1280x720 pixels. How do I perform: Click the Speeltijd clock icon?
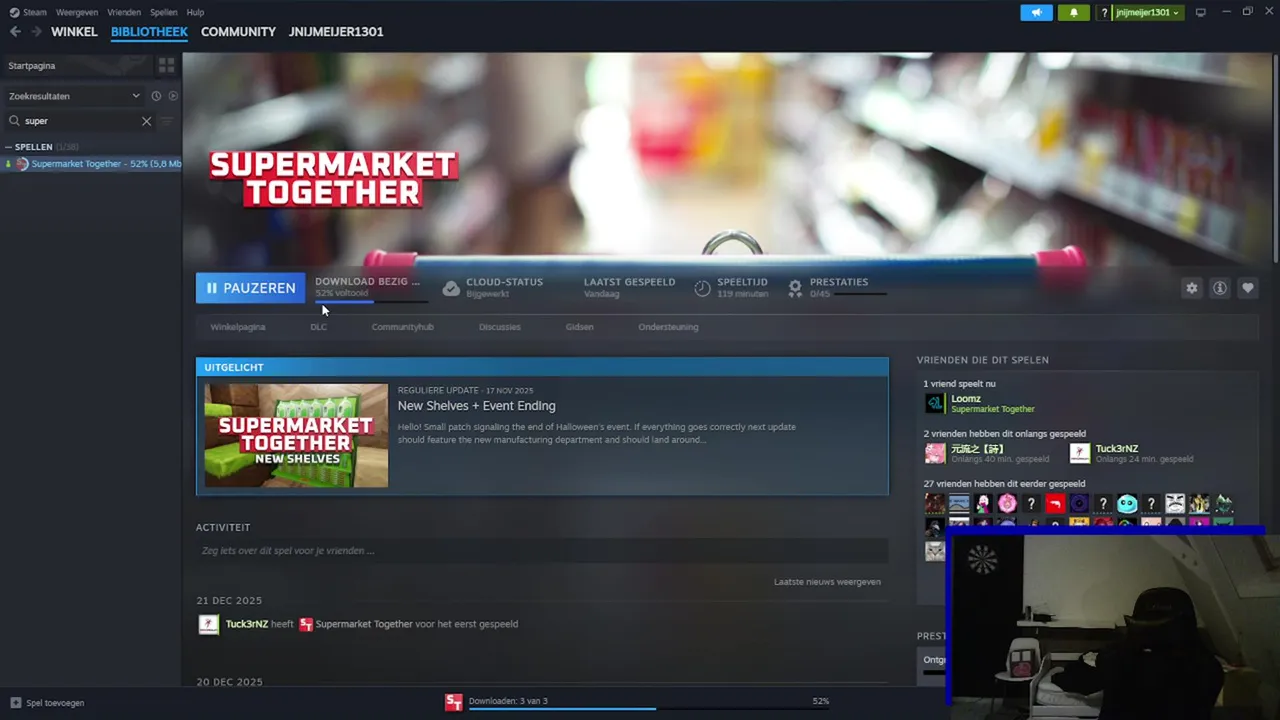(702, 288)
